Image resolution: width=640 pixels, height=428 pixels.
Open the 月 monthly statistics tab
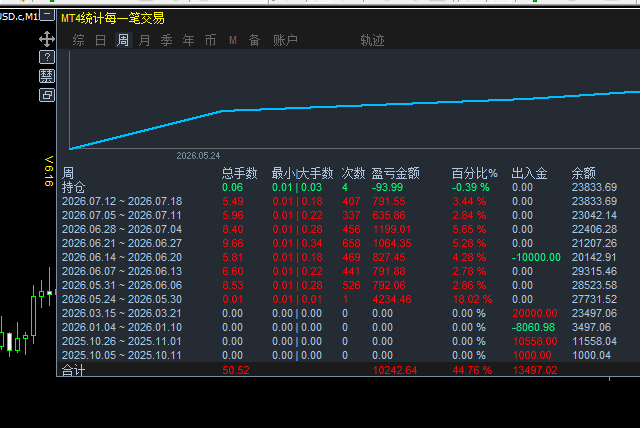144,40
